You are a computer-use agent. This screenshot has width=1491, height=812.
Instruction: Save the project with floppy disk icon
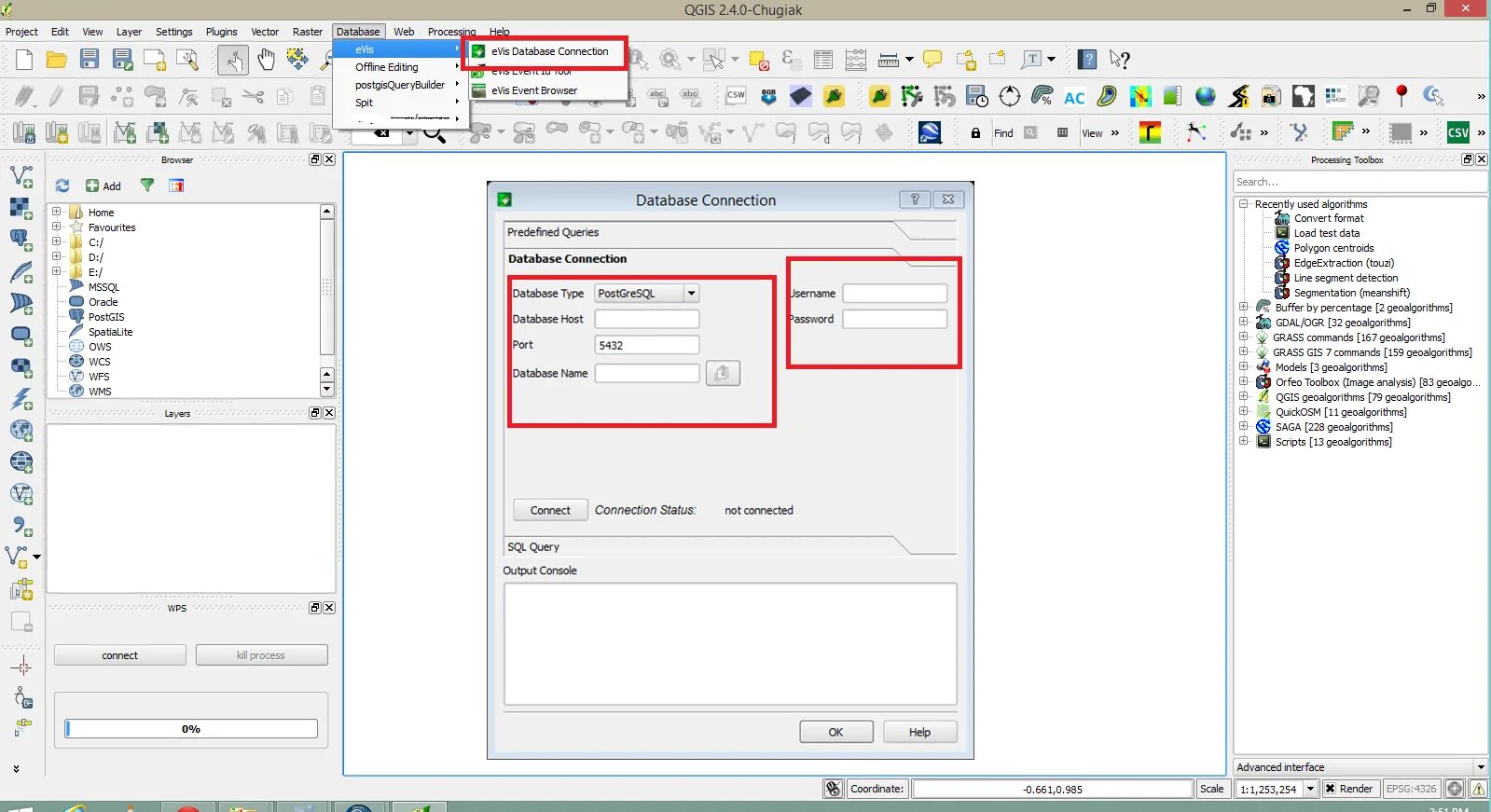[90, 60]
